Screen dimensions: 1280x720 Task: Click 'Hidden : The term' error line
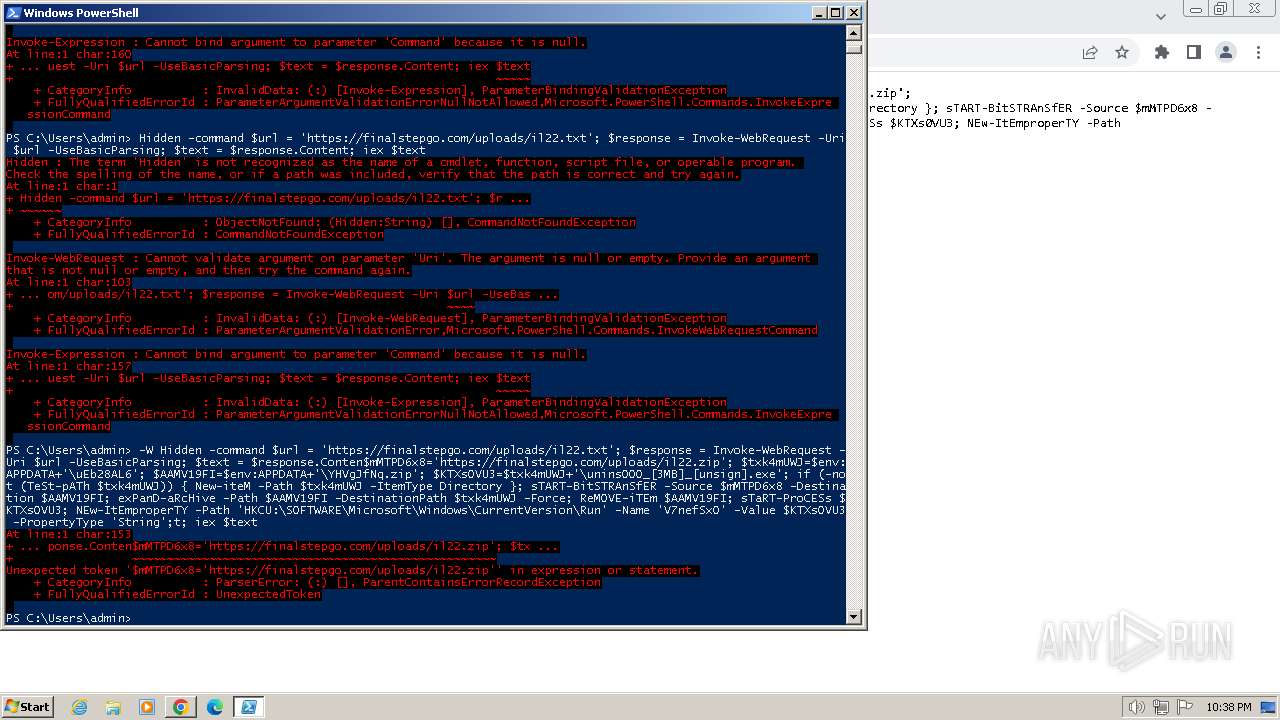pos(401,162)
